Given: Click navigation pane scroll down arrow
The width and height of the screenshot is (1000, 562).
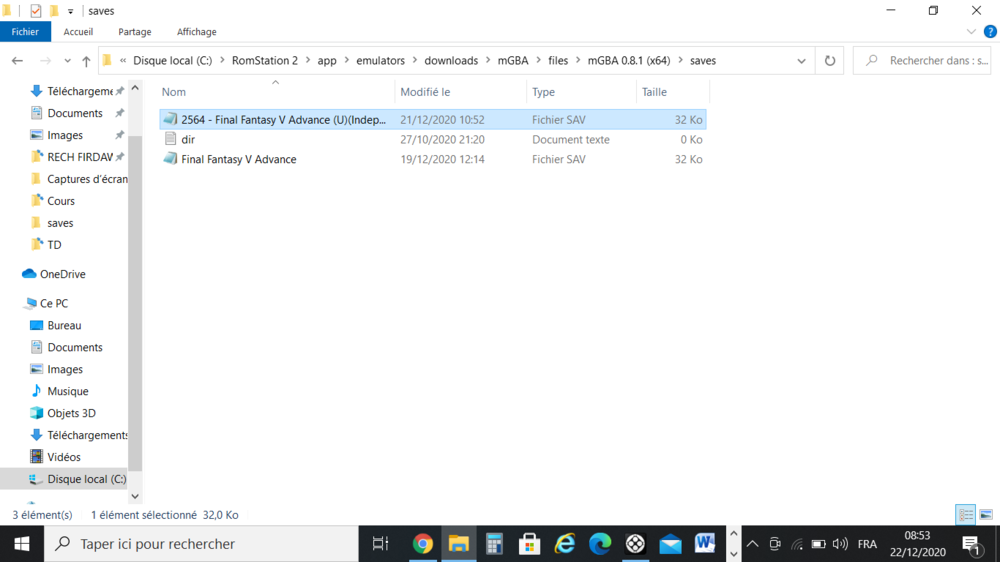Looking at the screenshot, I should tap(135, 496).
